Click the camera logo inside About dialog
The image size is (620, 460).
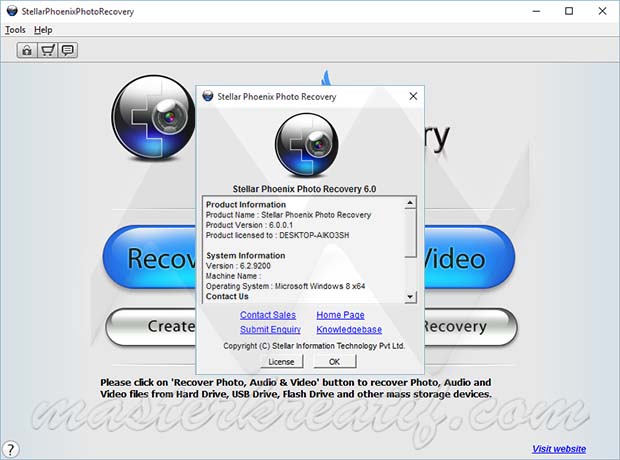tap(306, 145)
